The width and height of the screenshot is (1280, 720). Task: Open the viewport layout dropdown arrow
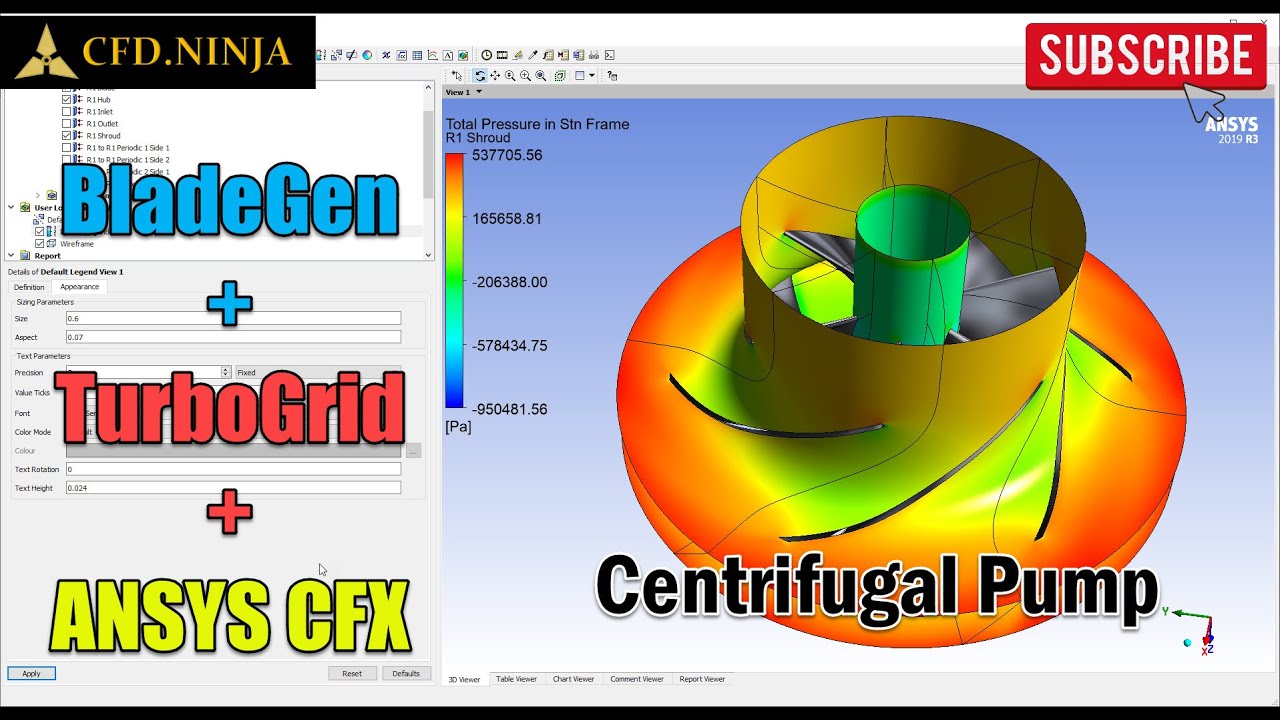coord(592,76)
